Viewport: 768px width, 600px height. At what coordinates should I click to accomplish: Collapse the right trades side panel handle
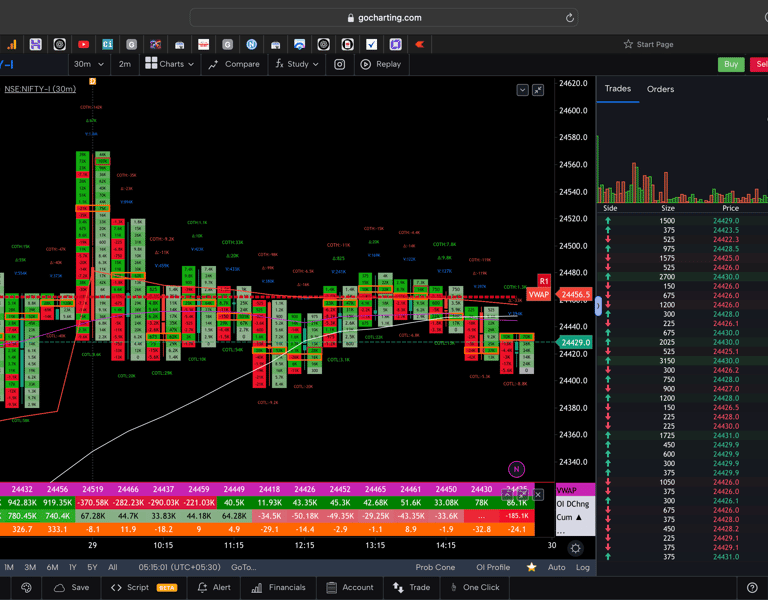(x=598, y=307)
